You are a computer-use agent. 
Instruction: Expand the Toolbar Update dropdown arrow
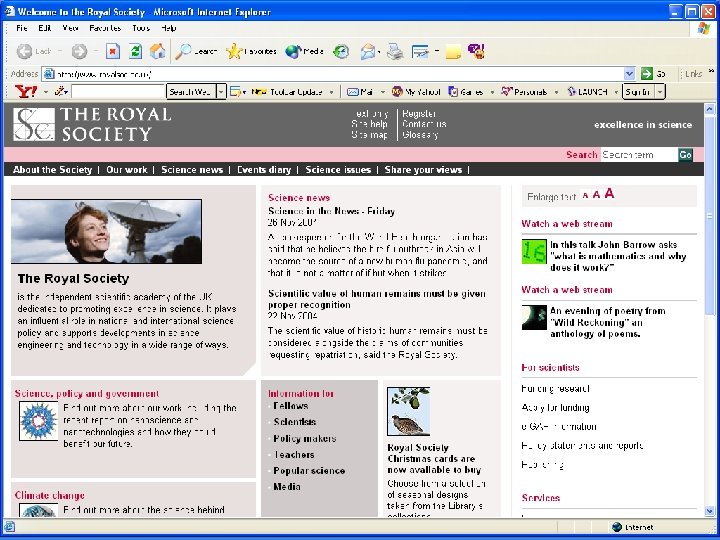[331, 92]
